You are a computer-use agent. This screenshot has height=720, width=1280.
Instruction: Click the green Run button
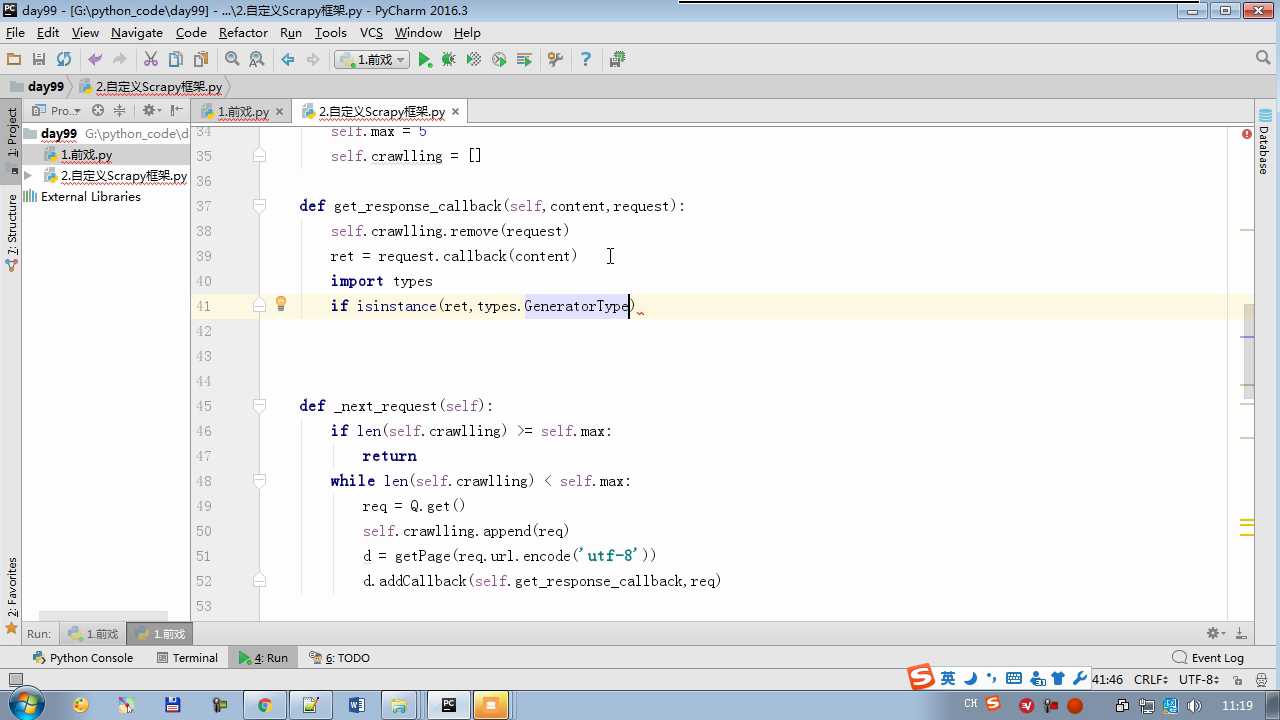[x=425, y=60]
